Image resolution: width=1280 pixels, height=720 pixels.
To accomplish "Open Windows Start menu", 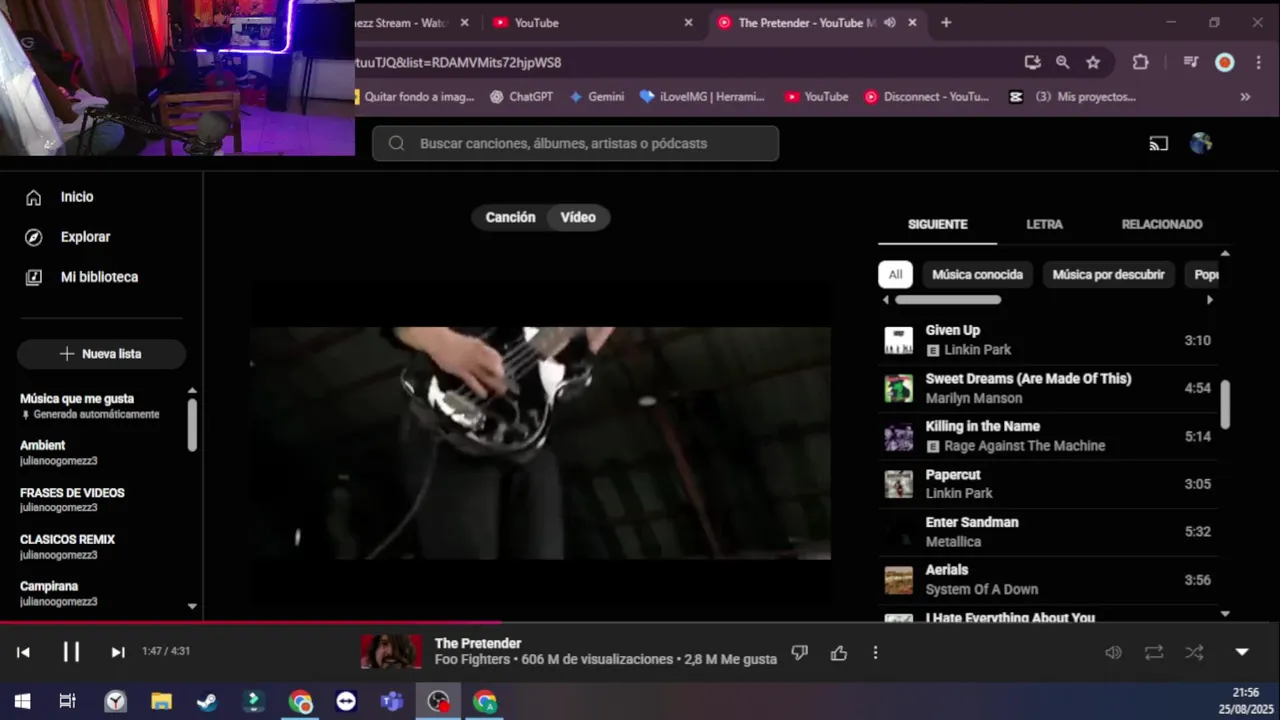I will 22,701.
